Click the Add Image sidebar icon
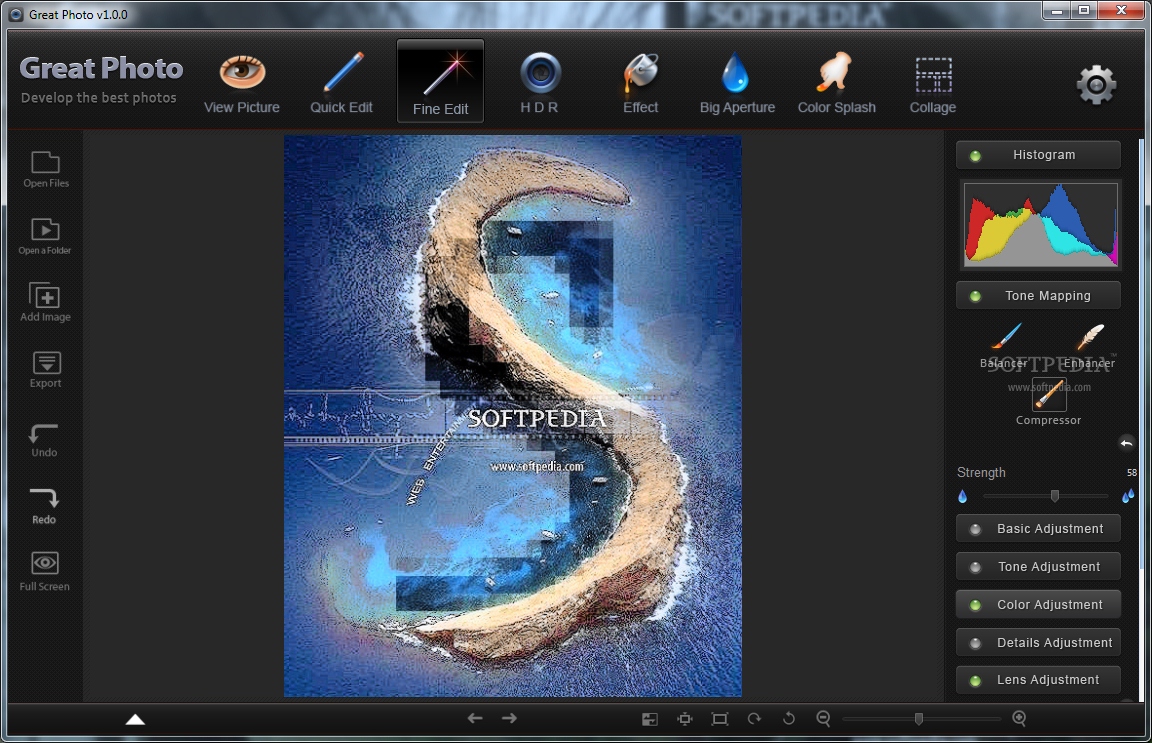Viewport: 1152px width, 743px height. tap(46, 302)
